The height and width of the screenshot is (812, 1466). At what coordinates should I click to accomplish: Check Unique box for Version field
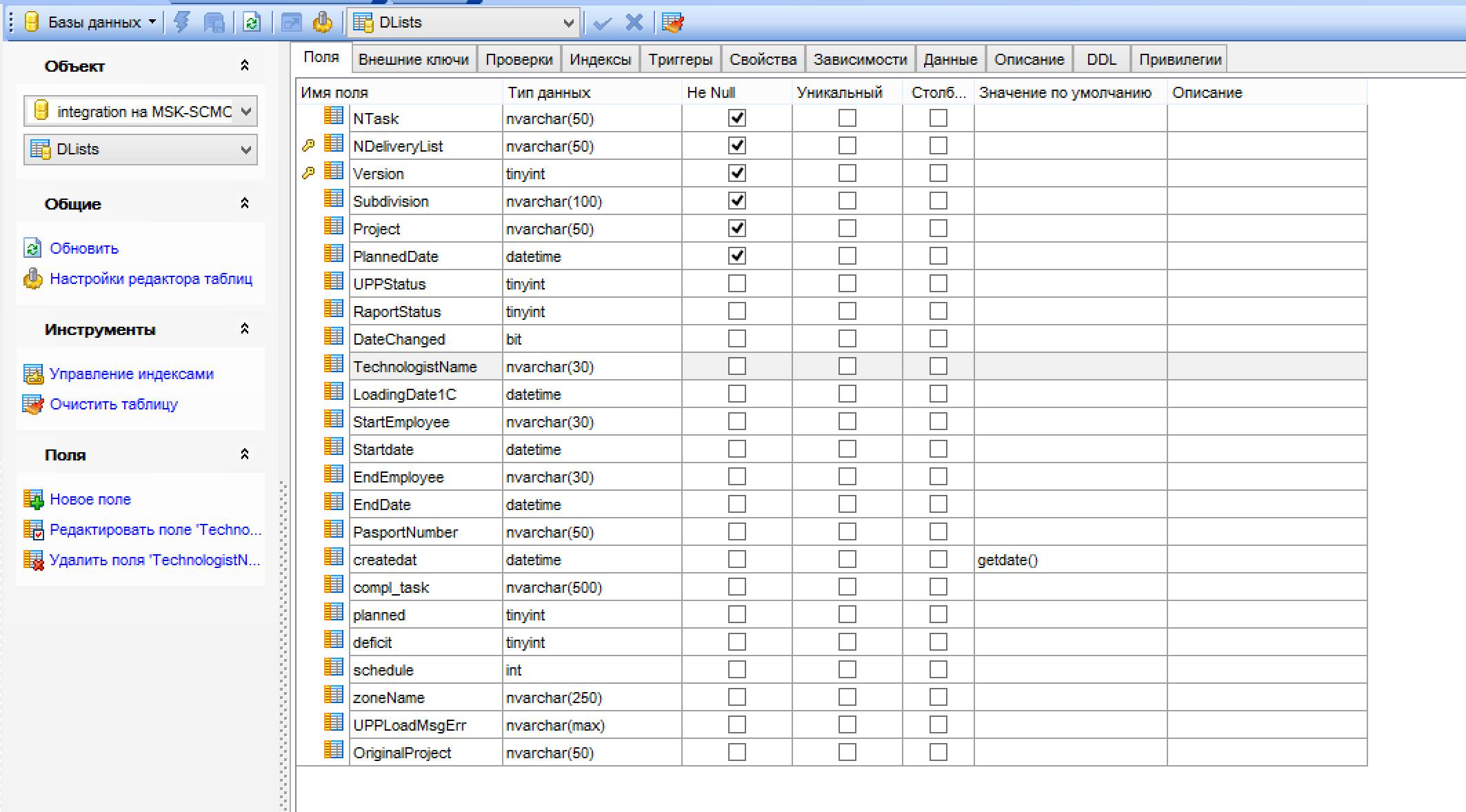847,173
